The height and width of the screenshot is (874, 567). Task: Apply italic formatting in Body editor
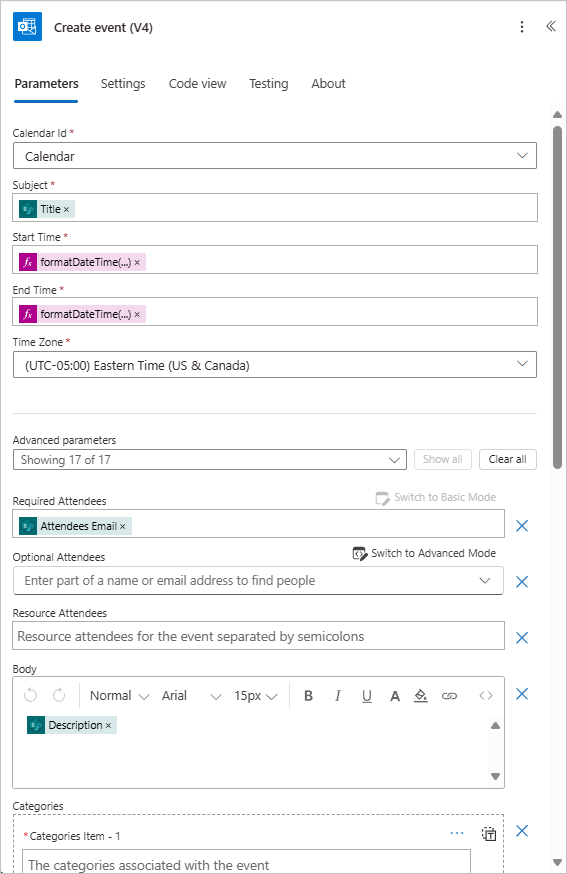(x=337, y=696)
